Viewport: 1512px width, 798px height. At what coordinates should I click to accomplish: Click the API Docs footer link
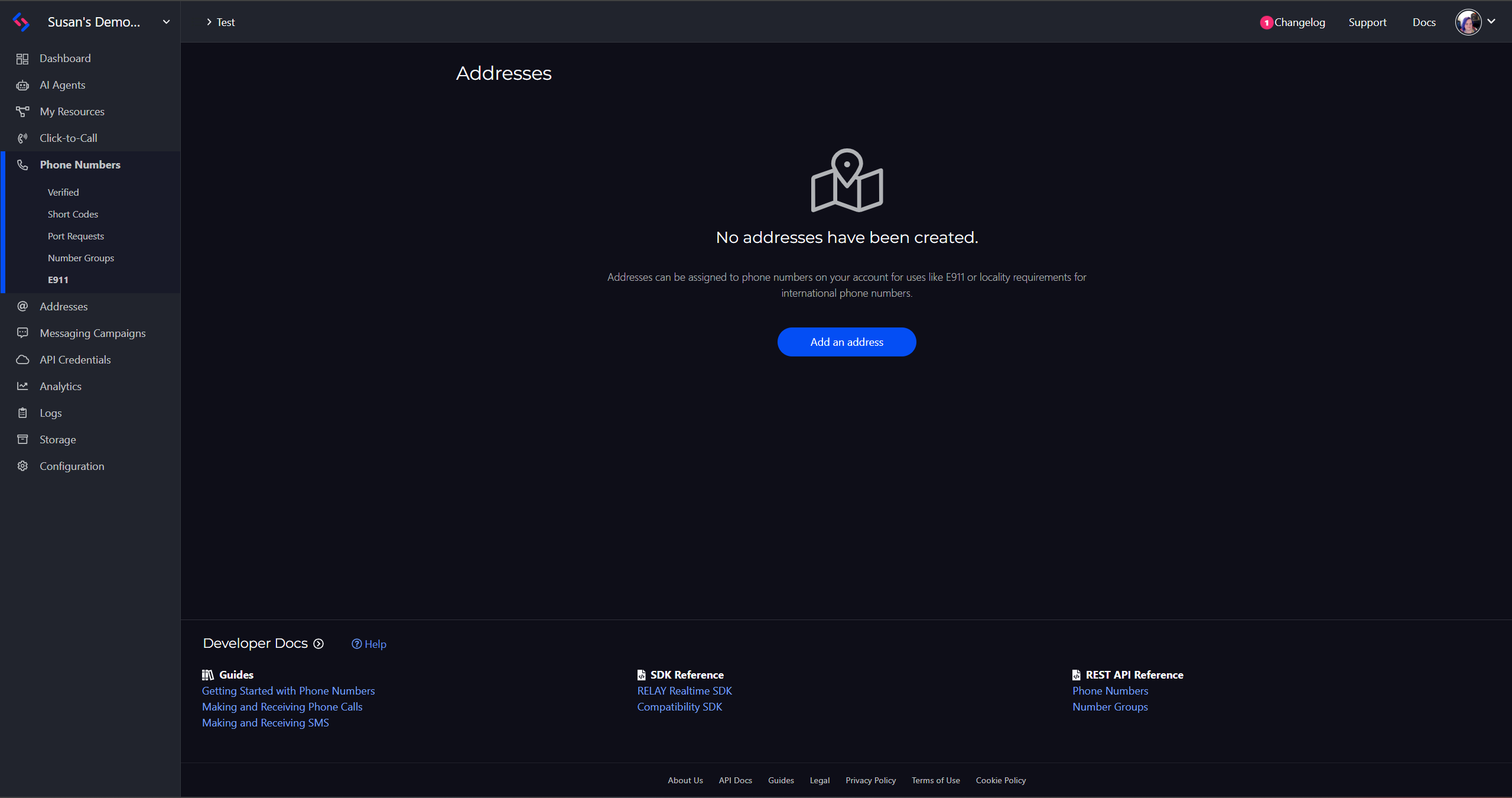tap(735, 780)
